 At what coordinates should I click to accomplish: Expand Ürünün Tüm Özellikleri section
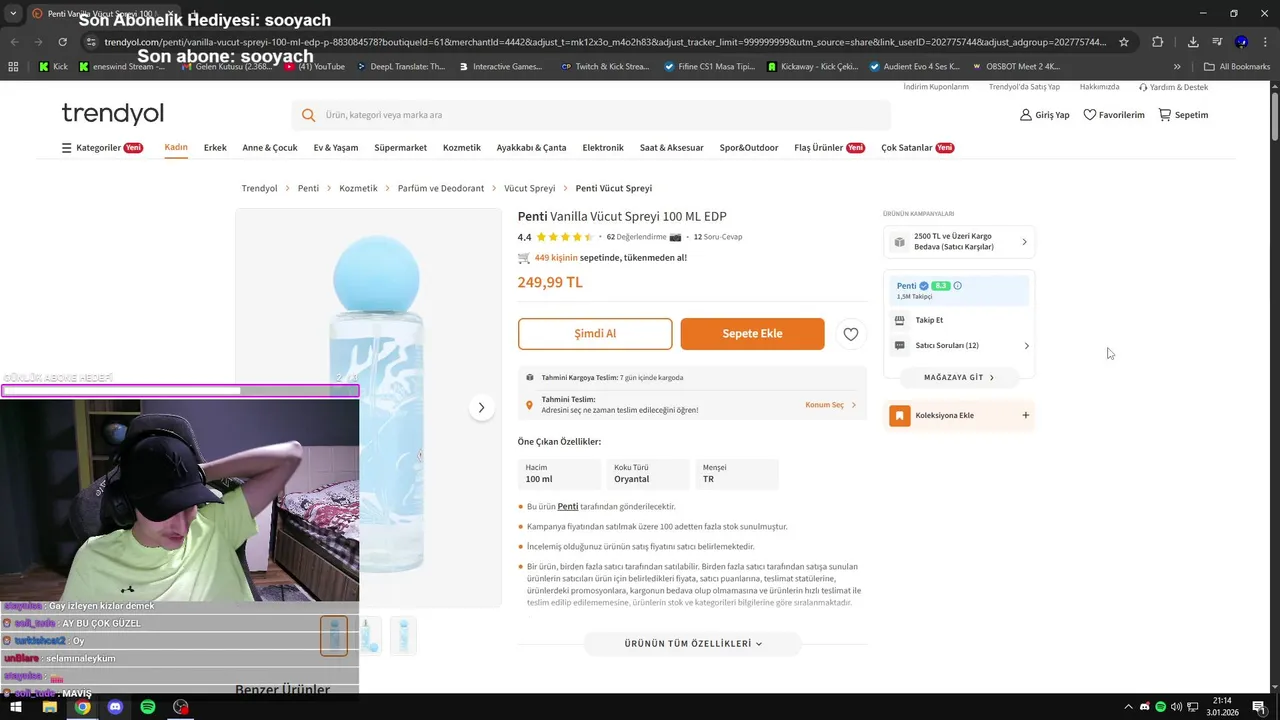point(693,644)
